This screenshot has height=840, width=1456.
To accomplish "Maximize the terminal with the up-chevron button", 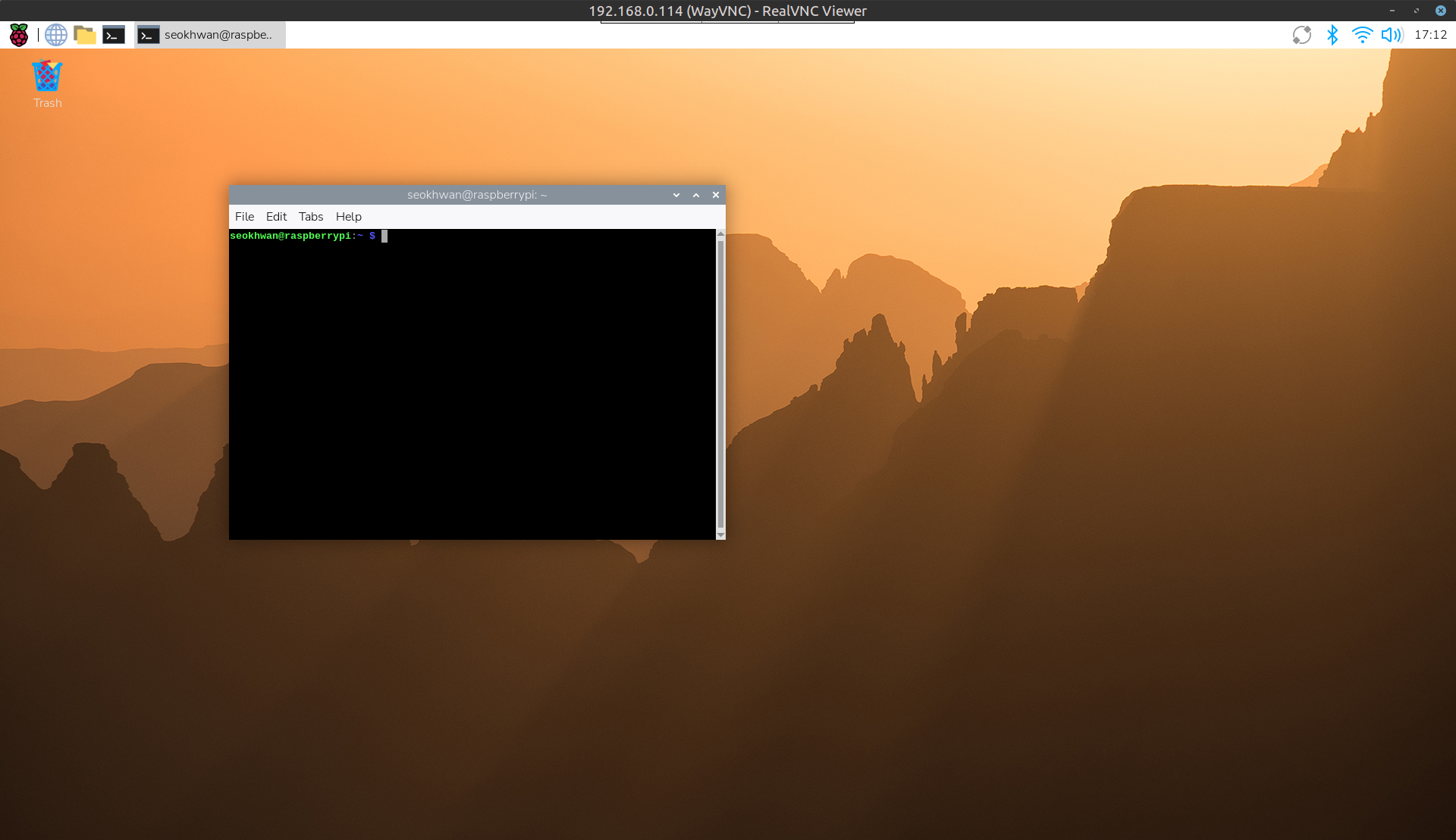I will coord(696,195).
